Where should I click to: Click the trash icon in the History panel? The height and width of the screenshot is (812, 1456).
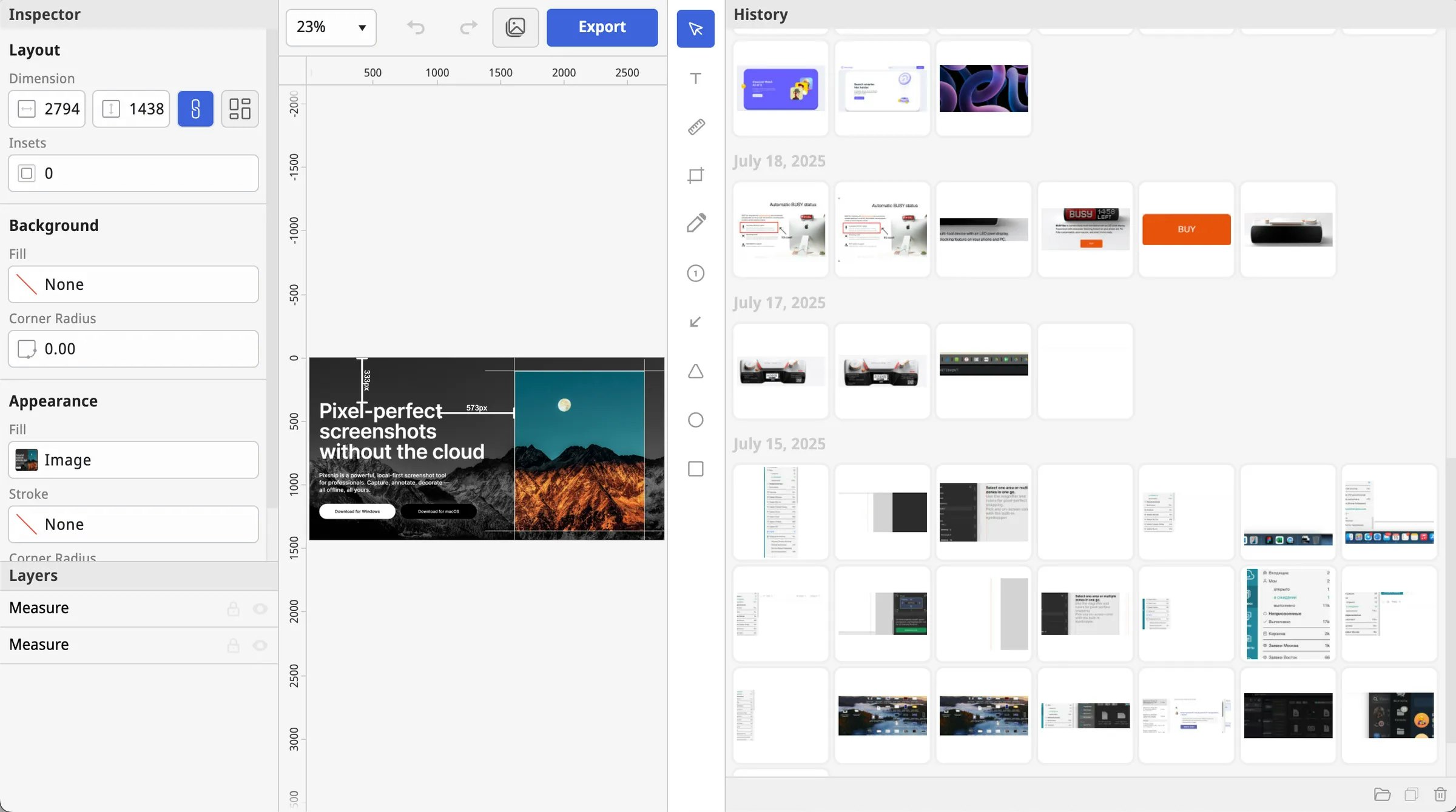(1440, 794)
